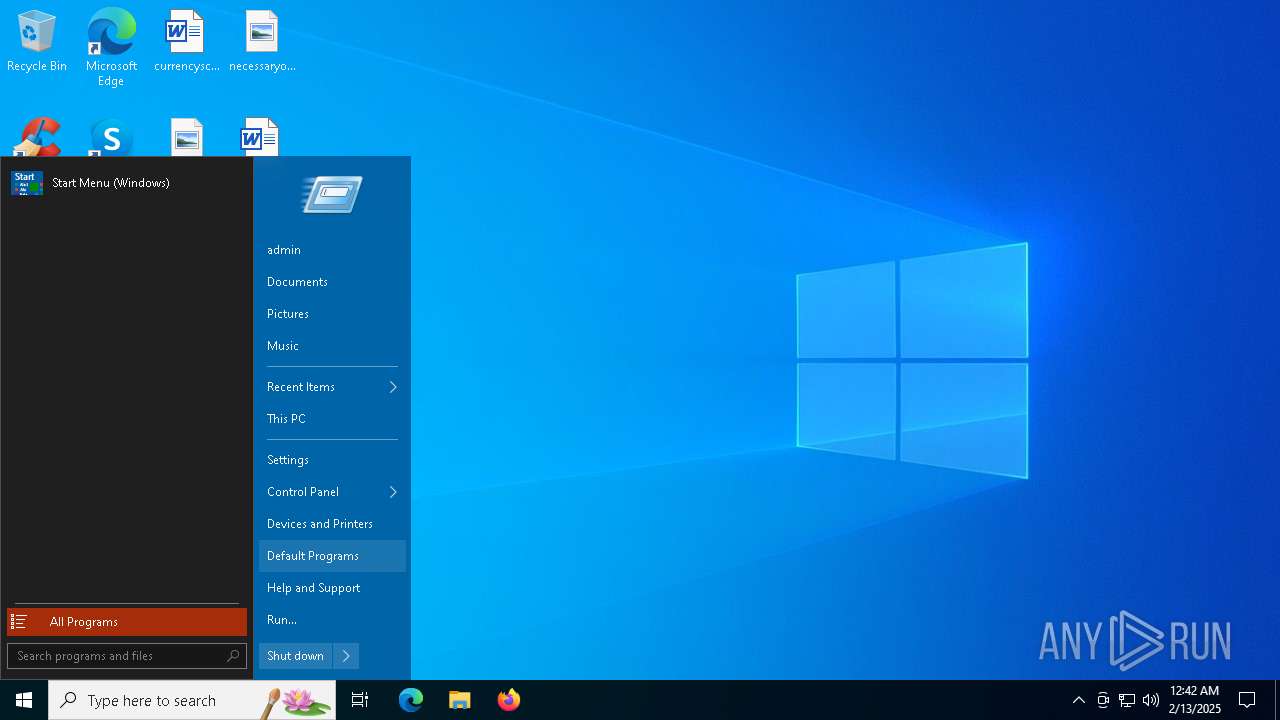Launch Edge from the taskbar
This screenshot has height=720, width=1280.
(x=411, y=700)
